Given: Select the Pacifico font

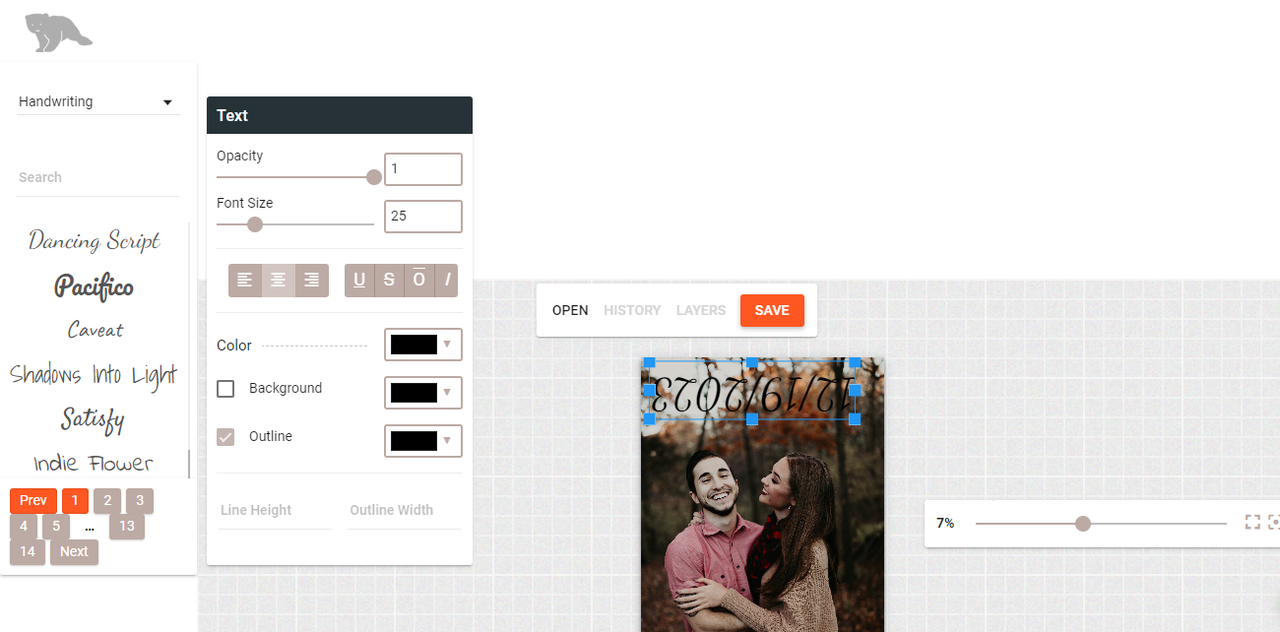Looking at the screenshot, I should (x=94, y=288).
